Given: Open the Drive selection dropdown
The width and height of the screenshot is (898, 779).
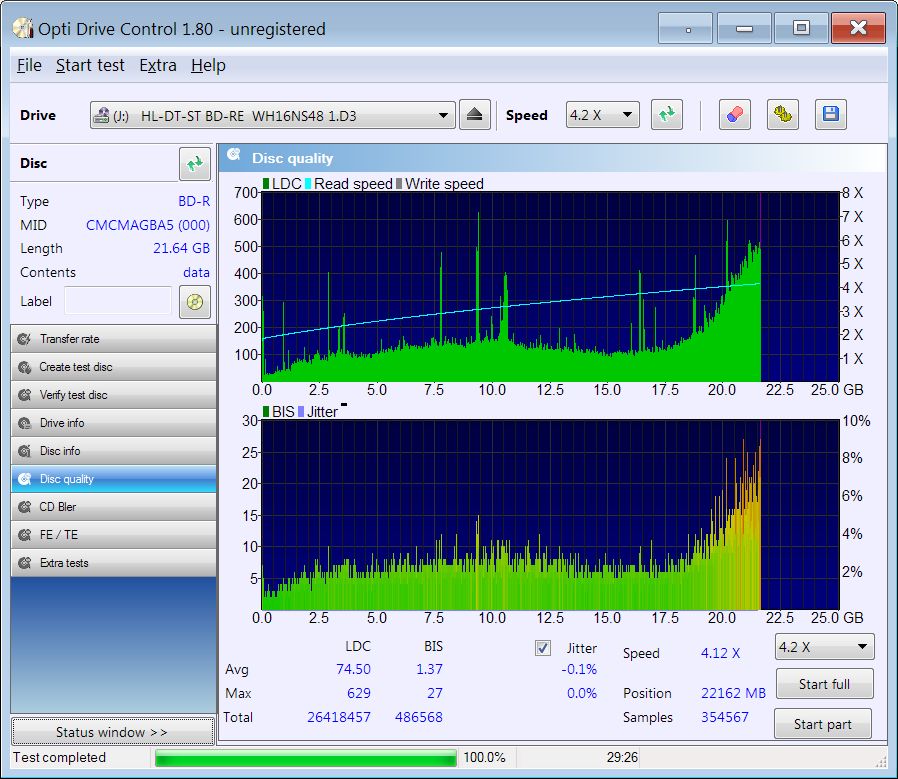Looking at the screenshot, I should pos(272,115).
